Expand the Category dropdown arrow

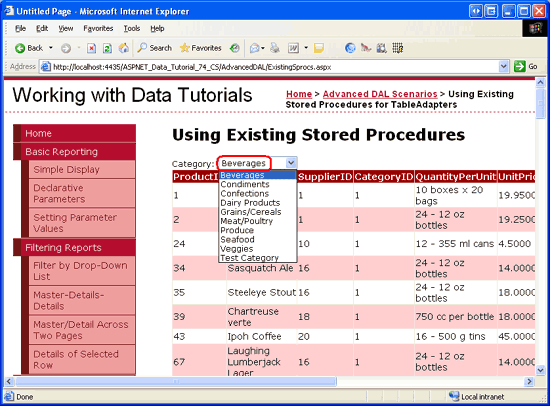(291, 163)
